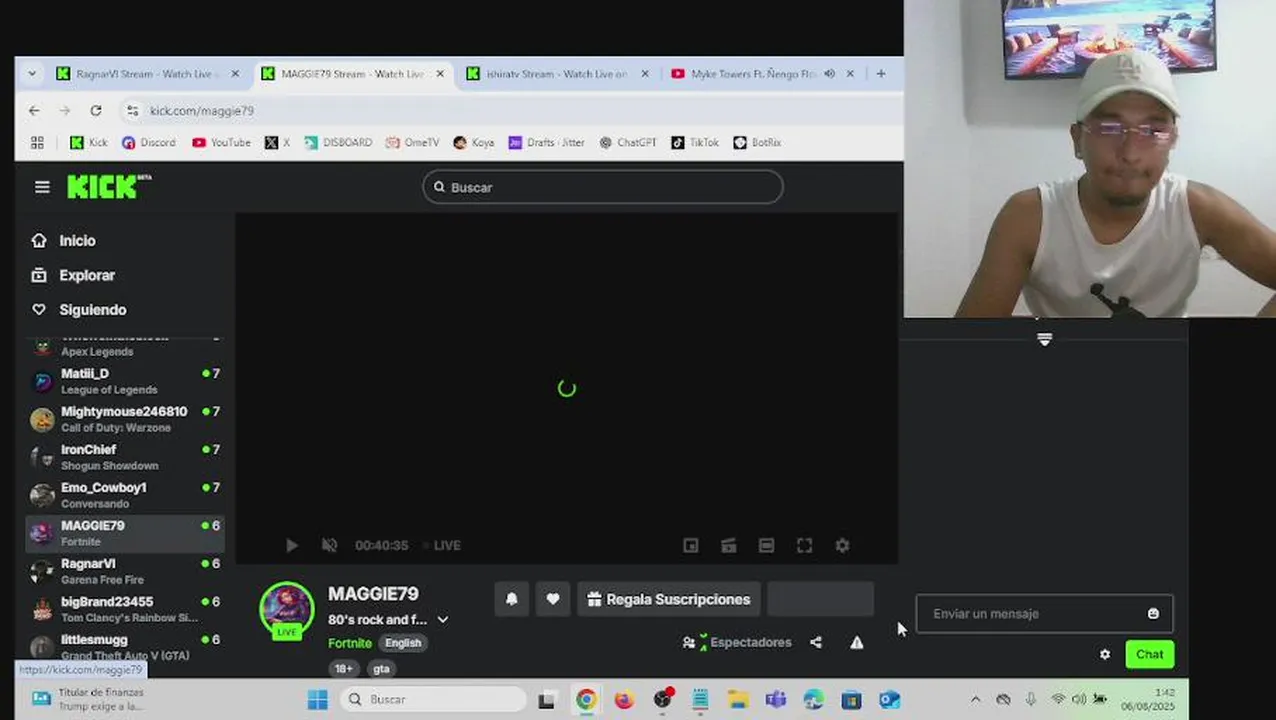Click the chat collapse arrow icon
This screenshot has width=1276, height=720.
pyautogui.click(x=1044, y=340)
